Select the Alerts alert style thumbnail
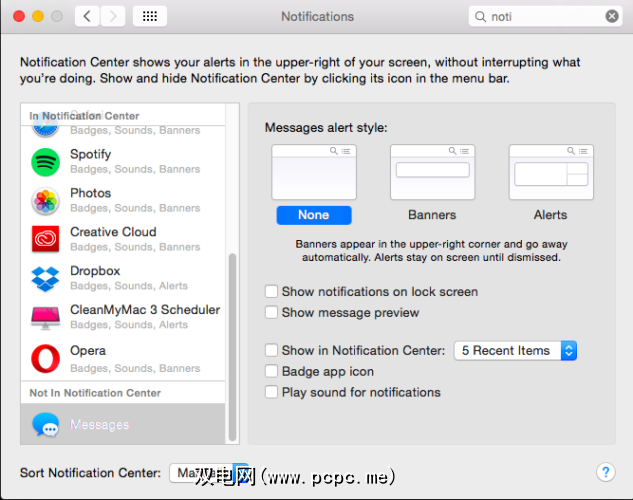This screenshot has height=500, width=633. (x=551, y=172)
